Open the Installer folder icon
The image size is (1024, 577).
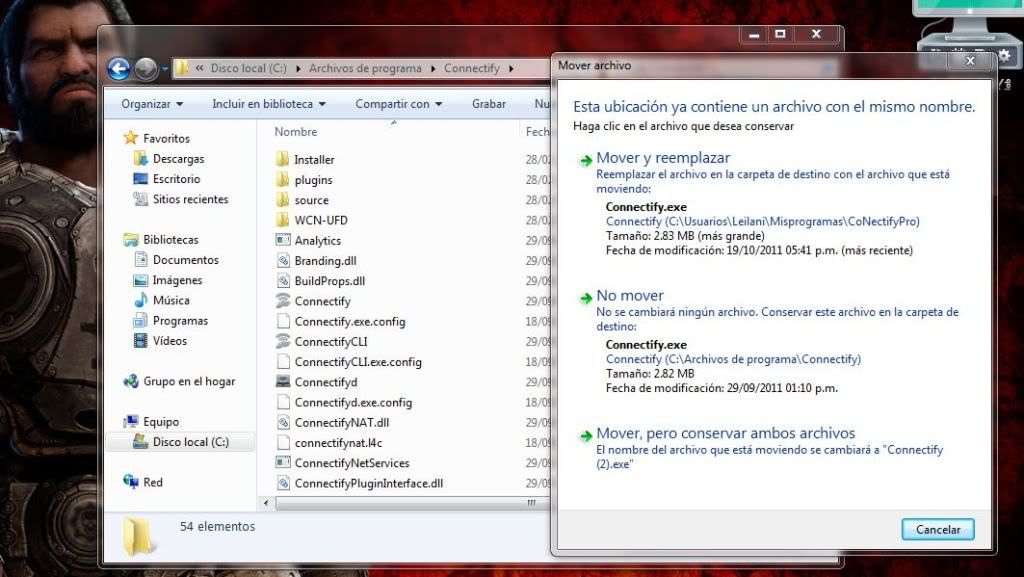[283, 159]
